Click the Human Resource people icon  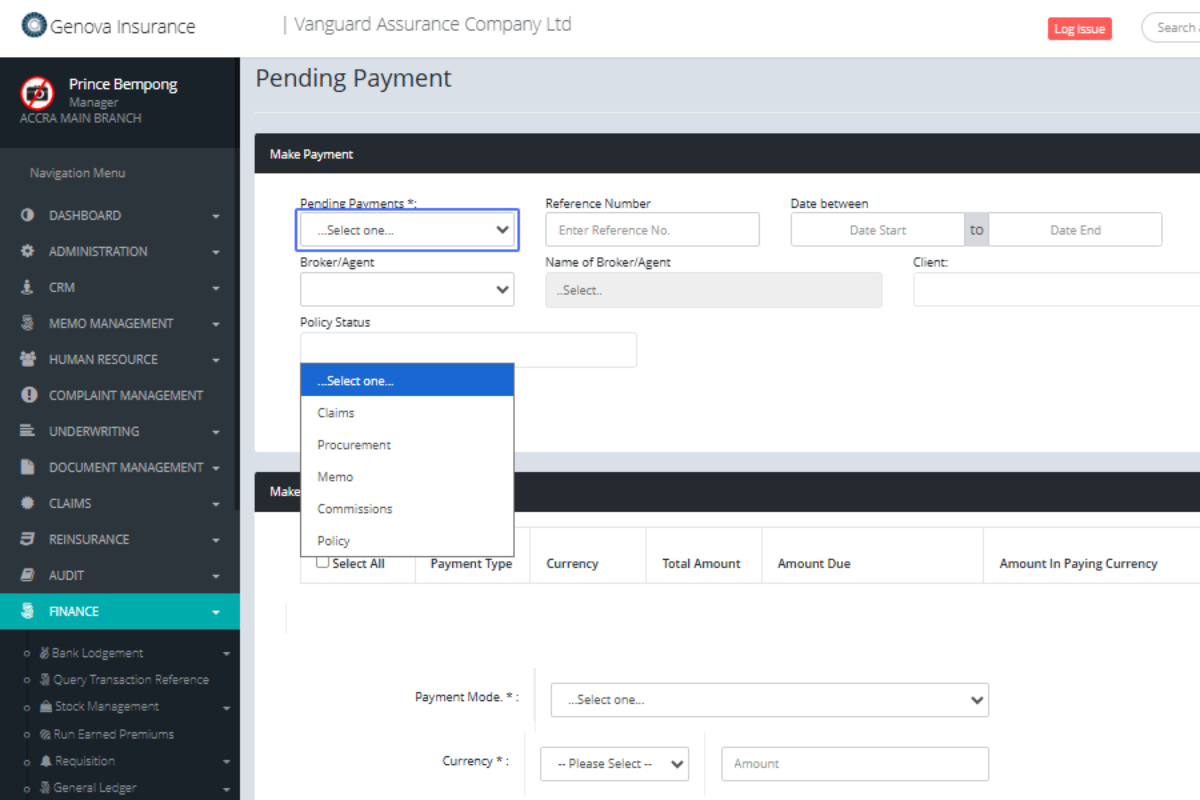pyautogui.click(x=28, y=359)
